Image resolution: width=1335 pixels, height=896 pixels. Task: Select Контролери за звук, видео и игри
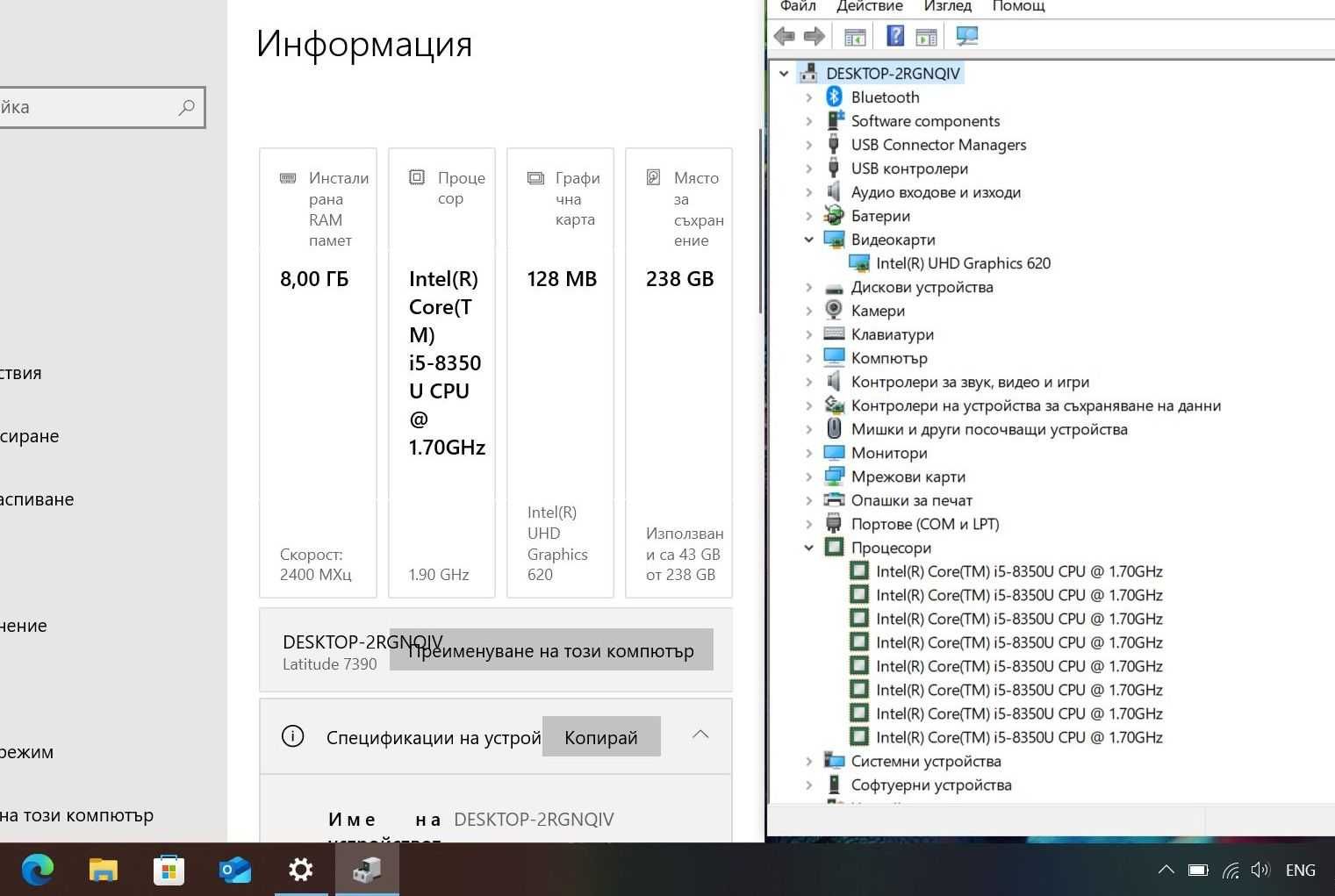coord(970,382)
